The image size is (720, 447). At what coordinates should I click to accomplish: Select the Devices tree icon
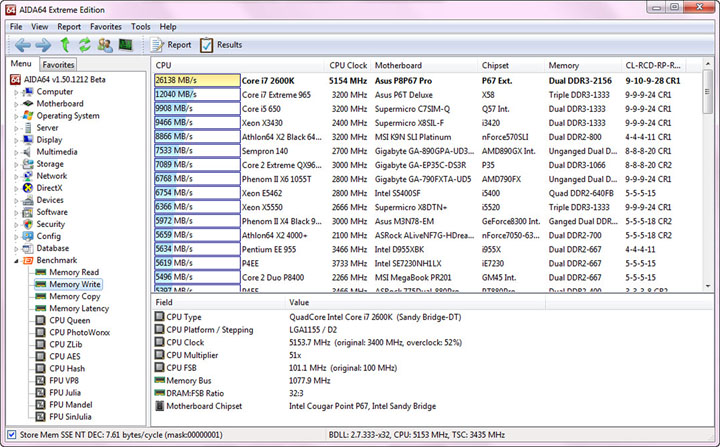pyautogui.click(x=28, y=200)
